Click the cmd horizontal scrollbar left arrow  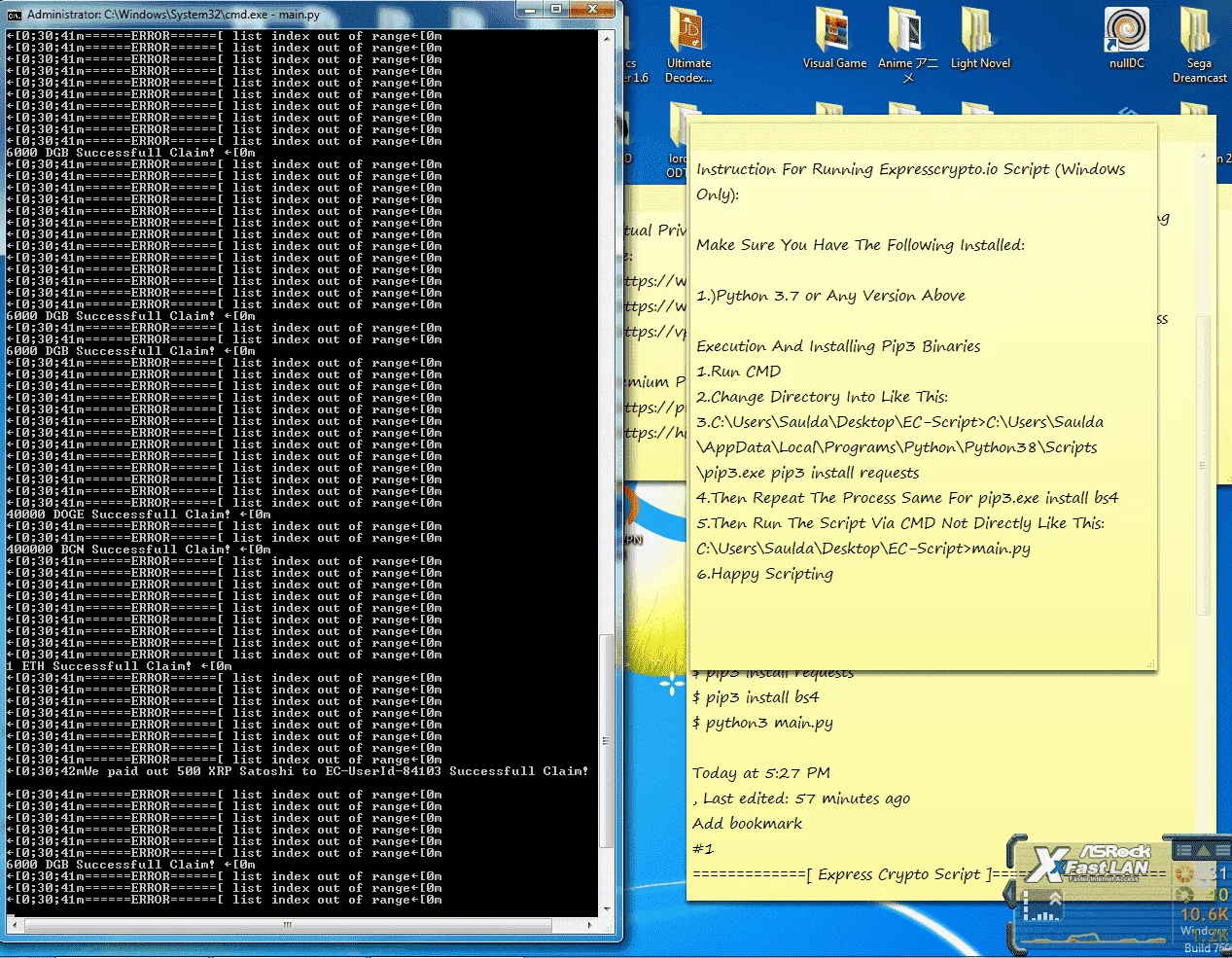(x=14, y=925)
